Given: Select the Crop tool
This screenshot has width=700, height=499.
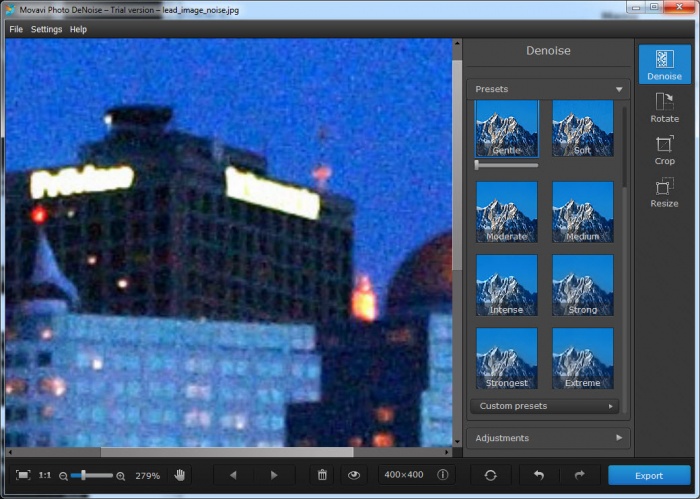Looking at the screenshot, I should (x=664, y=150).
